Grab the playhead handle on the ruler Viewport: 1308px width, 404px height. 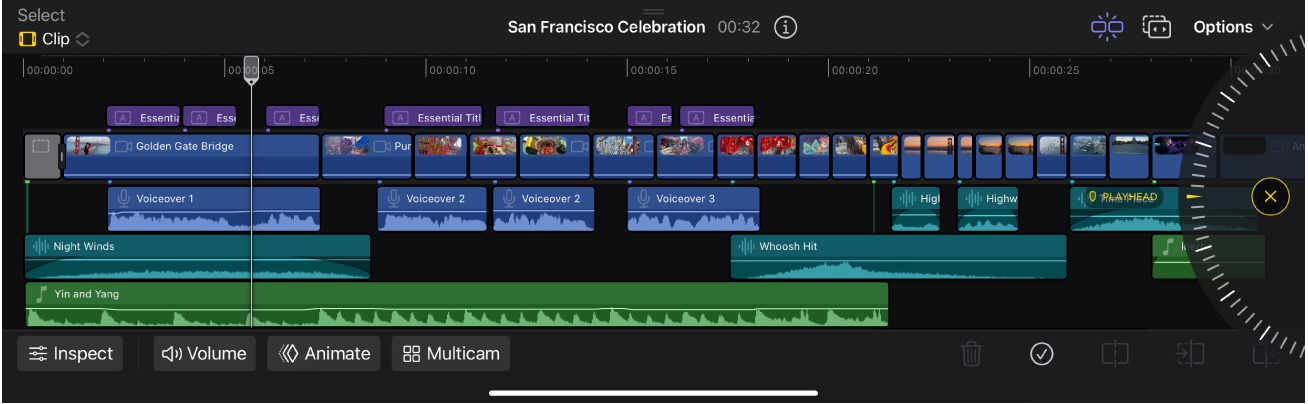click(x=252, y=69)
